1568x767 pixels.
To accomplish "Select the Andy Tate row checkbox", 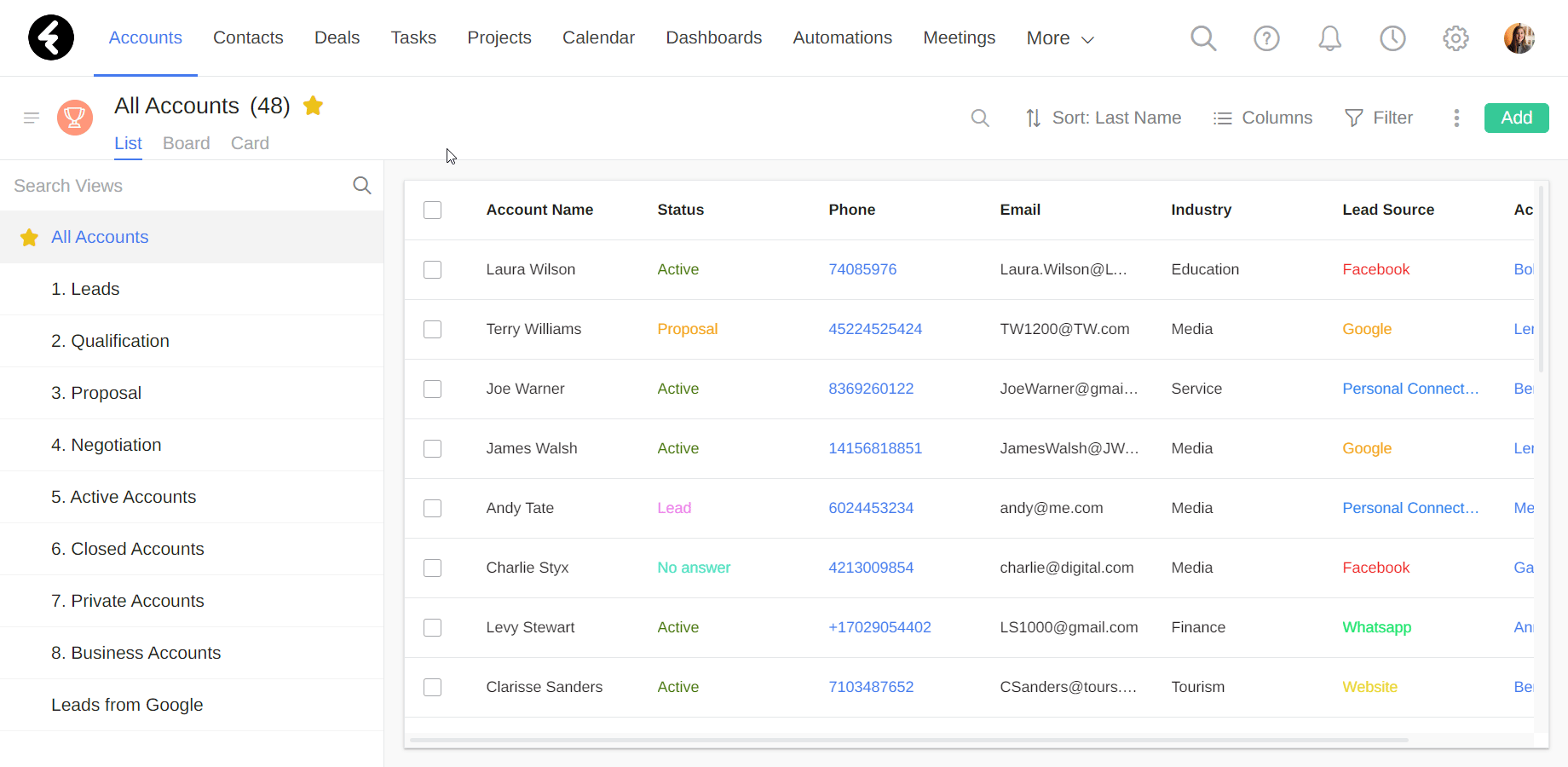I will 433,508.
